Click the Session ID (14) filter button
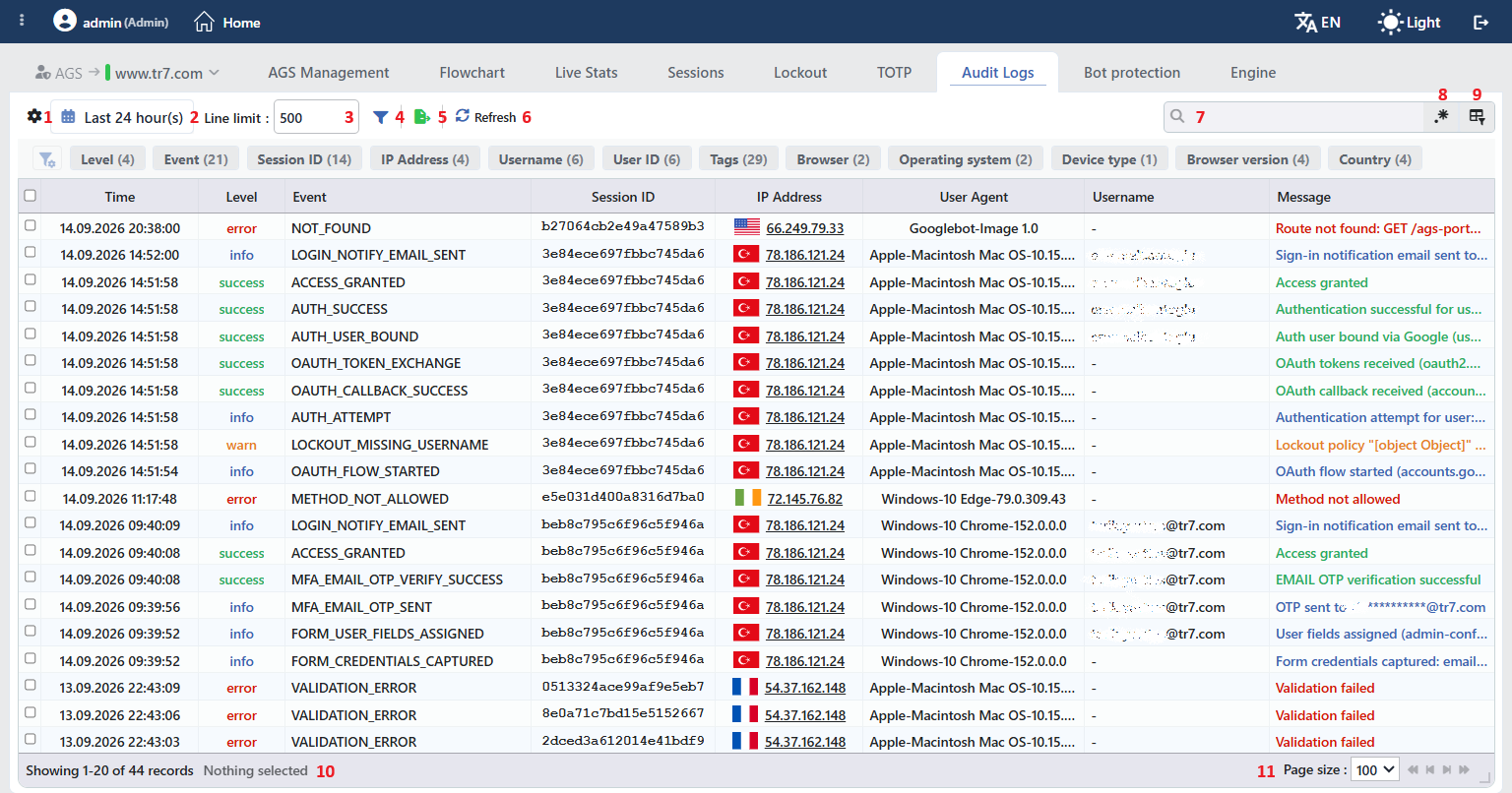This screenshot has width=1512, height=793. pos(304,159)
